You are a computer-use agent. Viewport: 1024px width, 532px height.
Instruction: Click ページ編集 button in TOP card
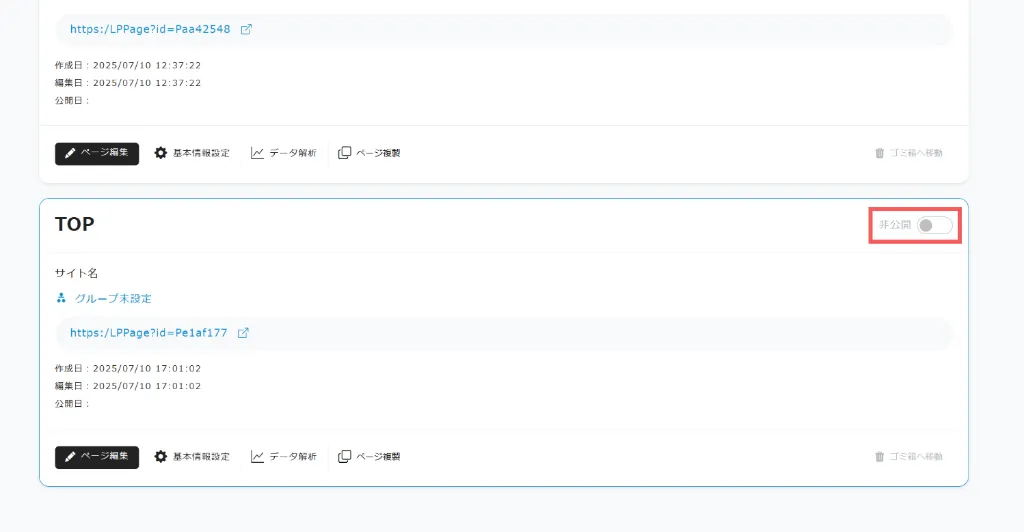tap(97, 457)
